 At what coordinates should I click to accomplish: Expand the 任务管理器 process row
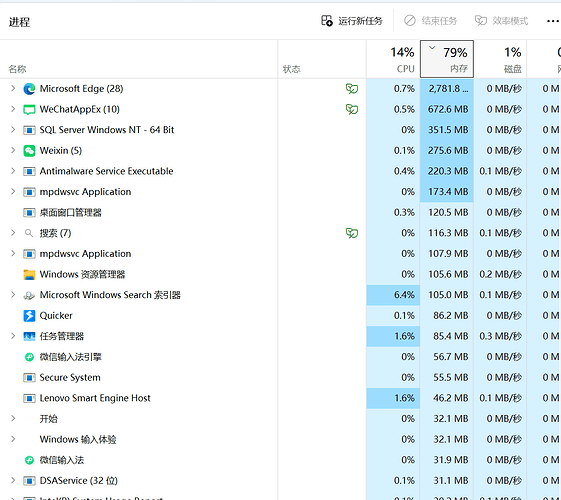pos(13,336)
